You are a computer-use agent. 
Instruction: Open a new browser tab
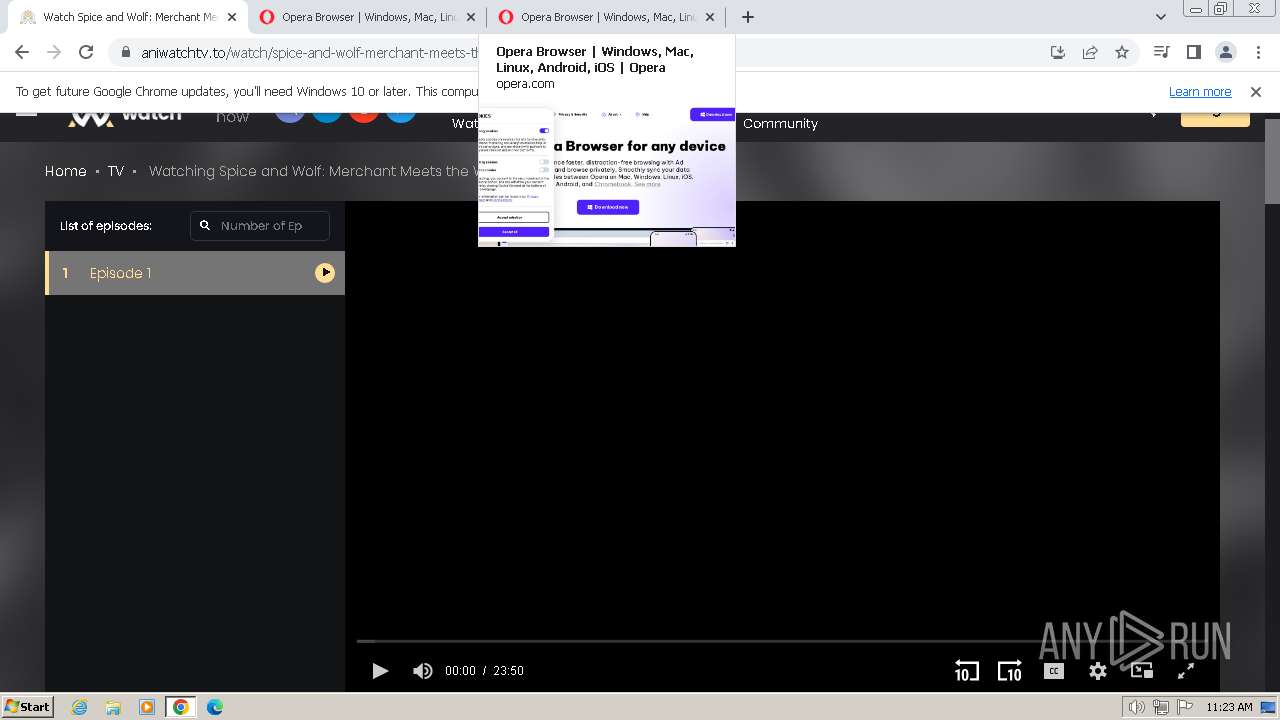pyautogui.click(x=748, y=17)
